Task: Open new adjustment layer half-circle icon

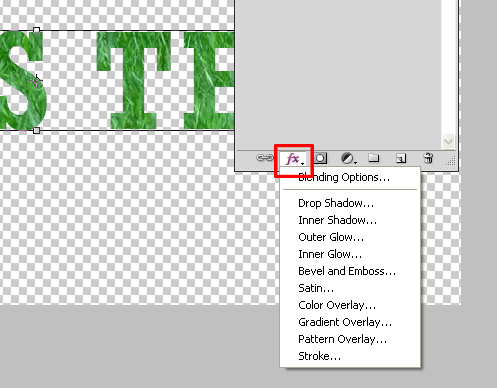Action: pyautogui.click(x=349, y=158)
